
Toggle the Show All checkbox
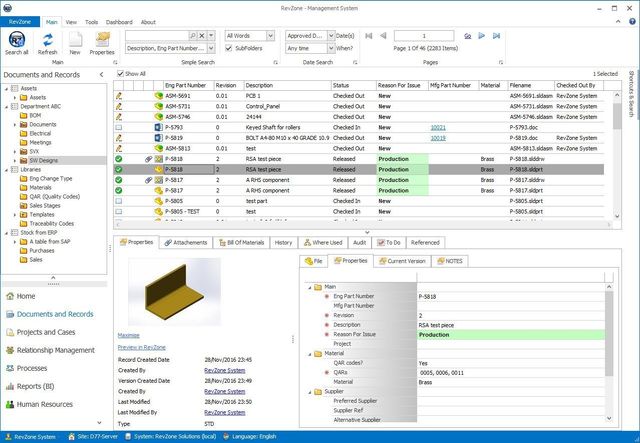(120, 73)
